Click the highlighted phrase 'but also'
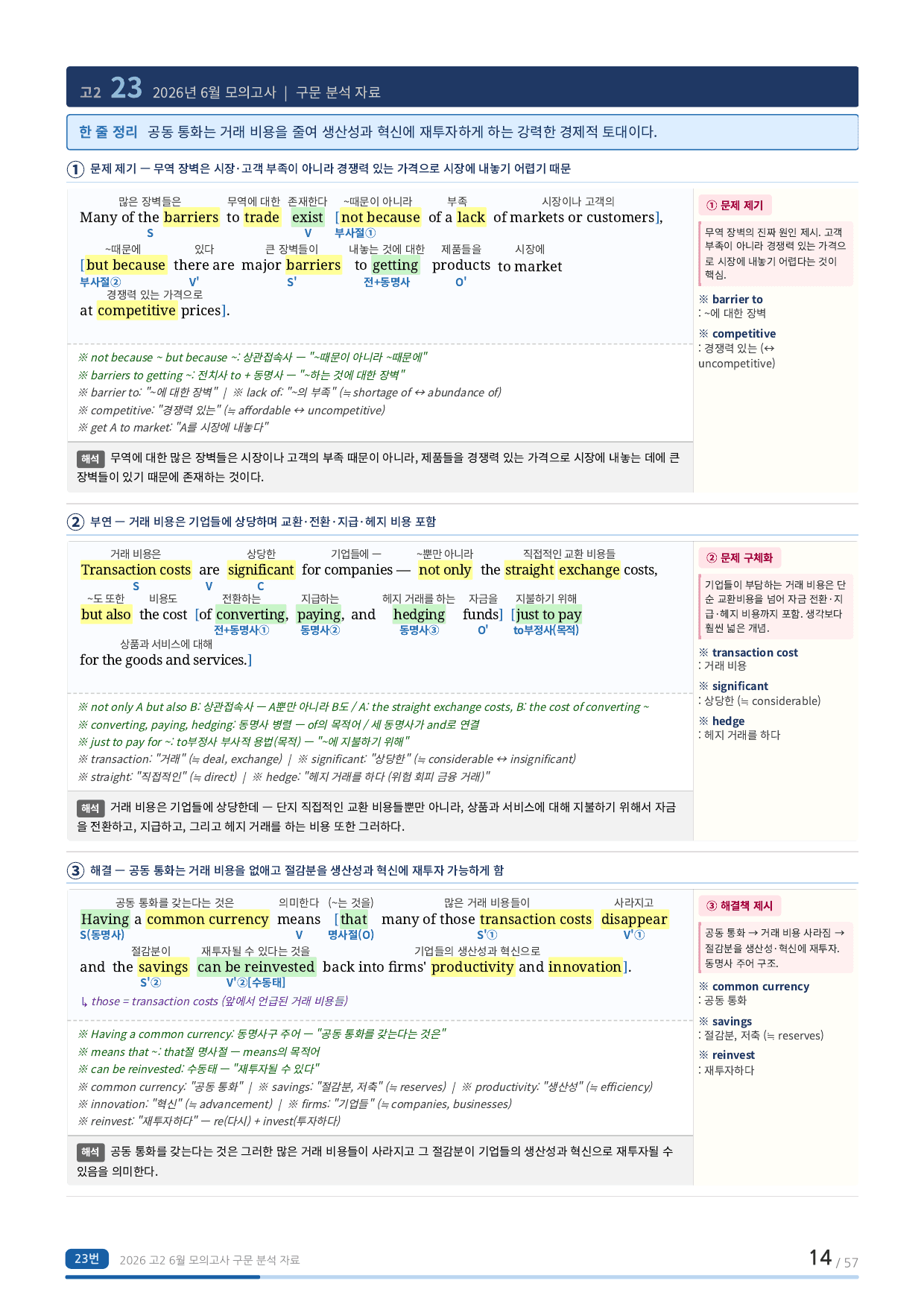 pyautogui.click(x=106, y=615)
